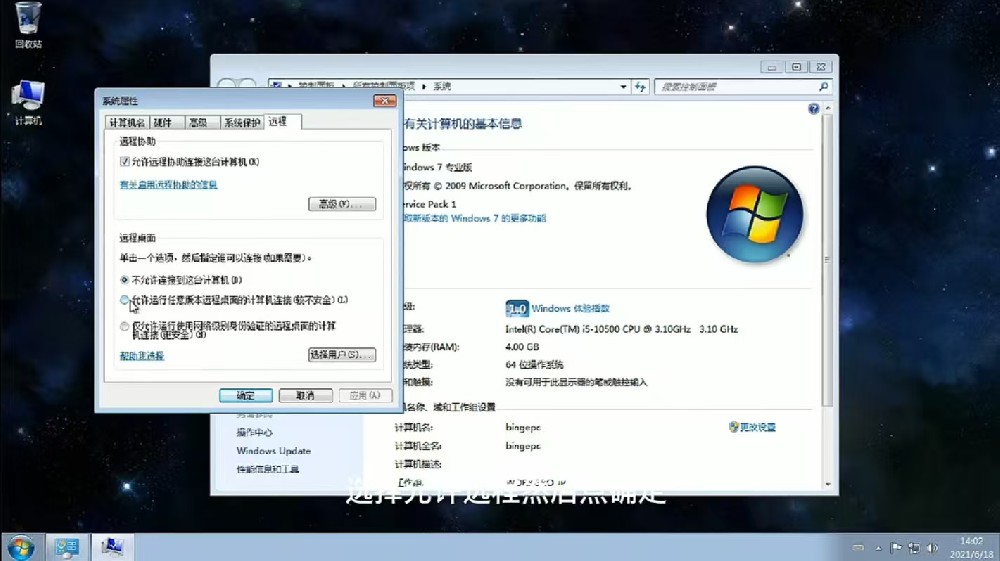
Task: Click the Cancel button
Action: click(305, 395)
